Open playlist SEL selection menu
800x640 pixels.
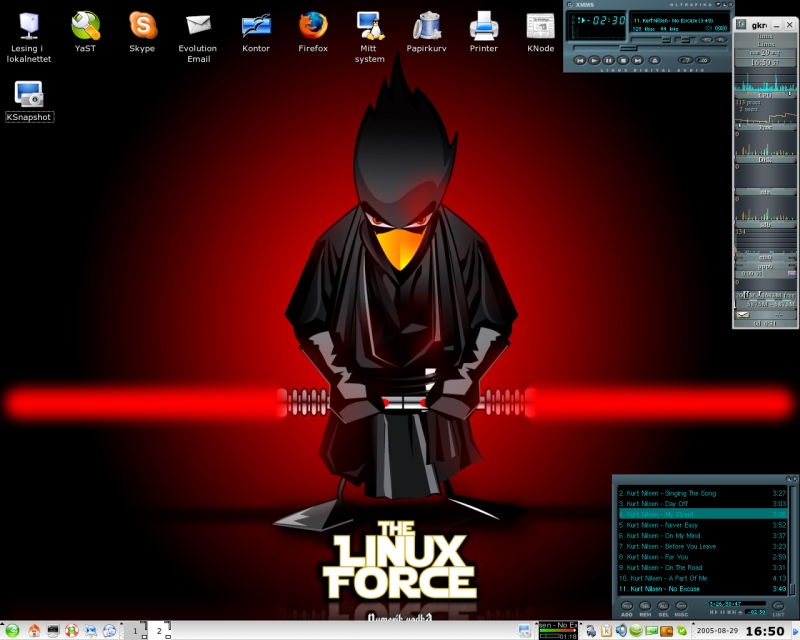pyautogui.click(x=663, y=606)
